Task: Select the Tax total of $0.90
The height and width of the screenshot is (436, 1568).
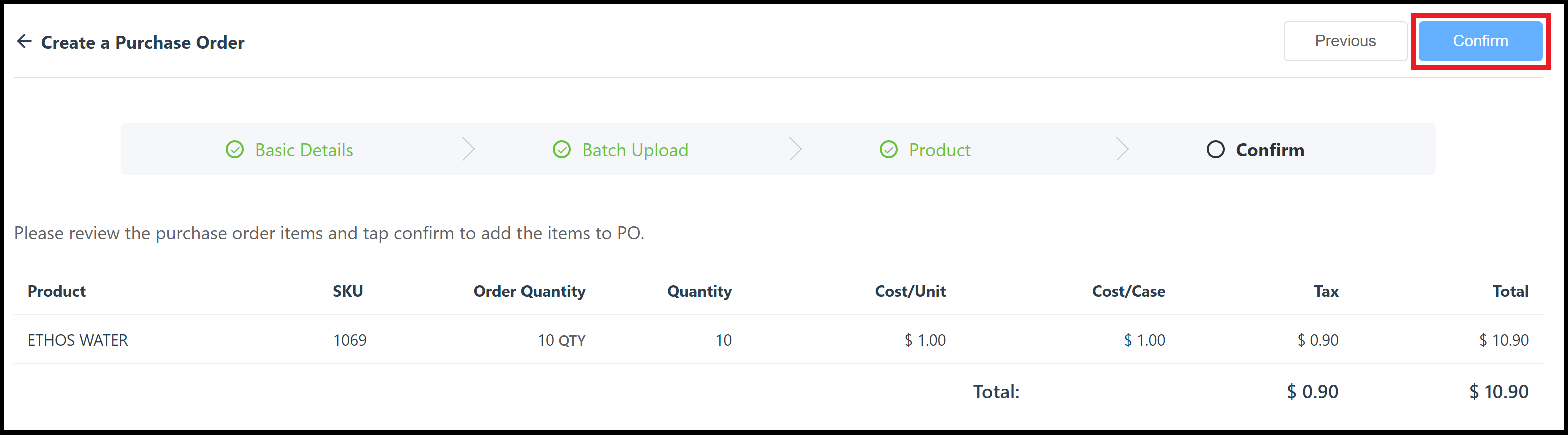Action: click(1311, 391)
